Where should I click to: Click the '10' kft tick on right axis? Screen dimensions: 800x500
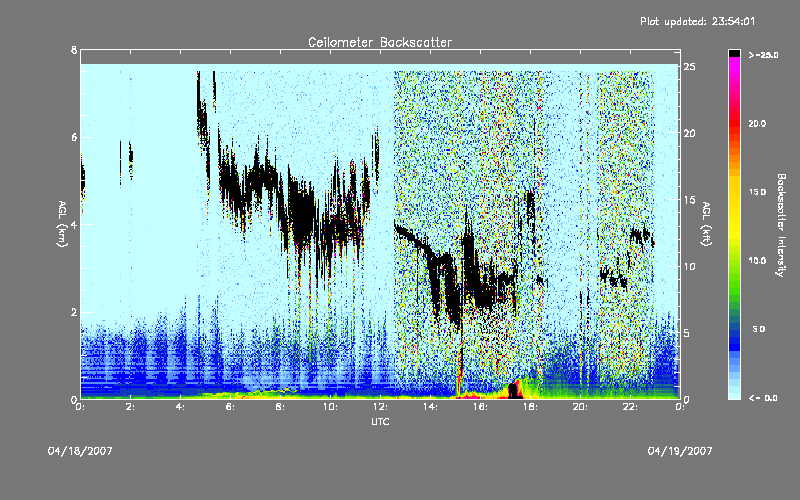(x=689, y=266)
